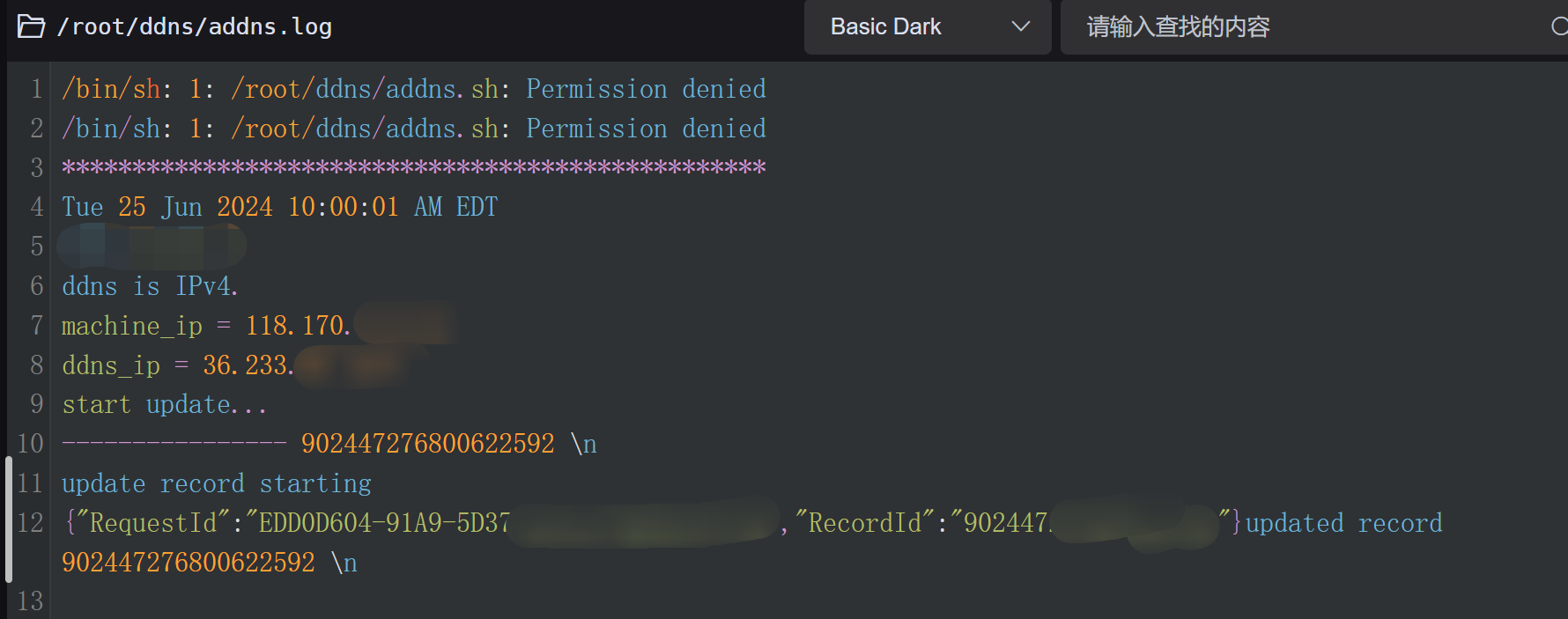Click the "updated record" text on line 12
Screen dimensions: 1568x619
click(x=1343, y=523)
